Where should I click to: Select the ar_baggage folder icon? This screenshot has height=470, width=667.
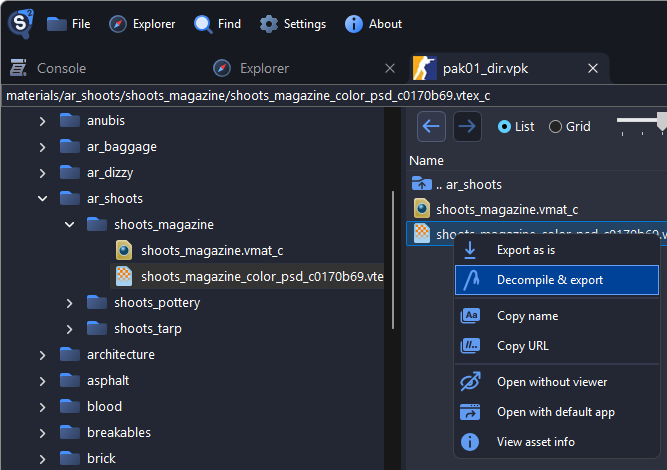click(x=70, y=146)
